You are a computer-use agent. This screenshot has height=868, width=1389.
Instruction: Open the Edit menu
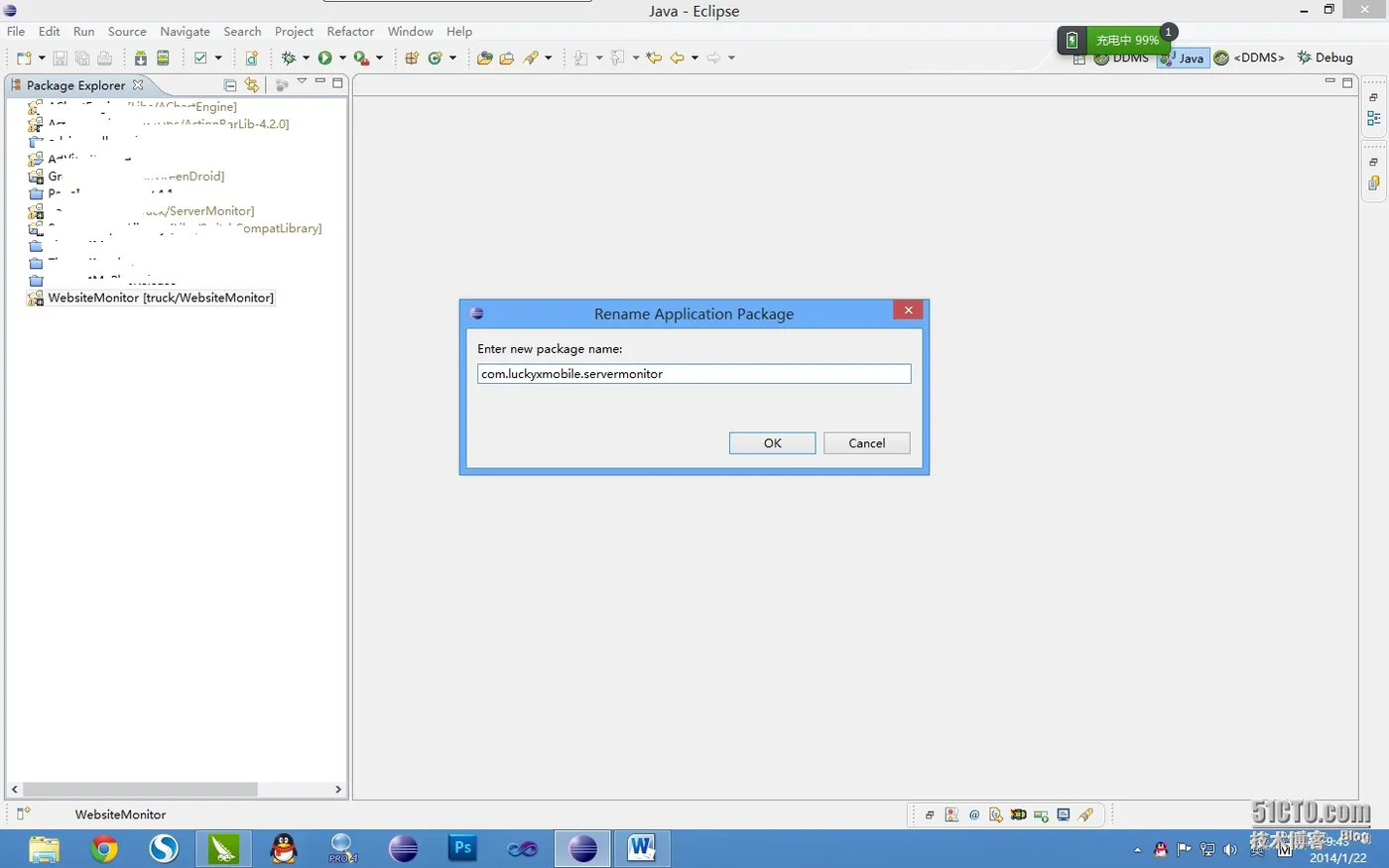point(50,32)
